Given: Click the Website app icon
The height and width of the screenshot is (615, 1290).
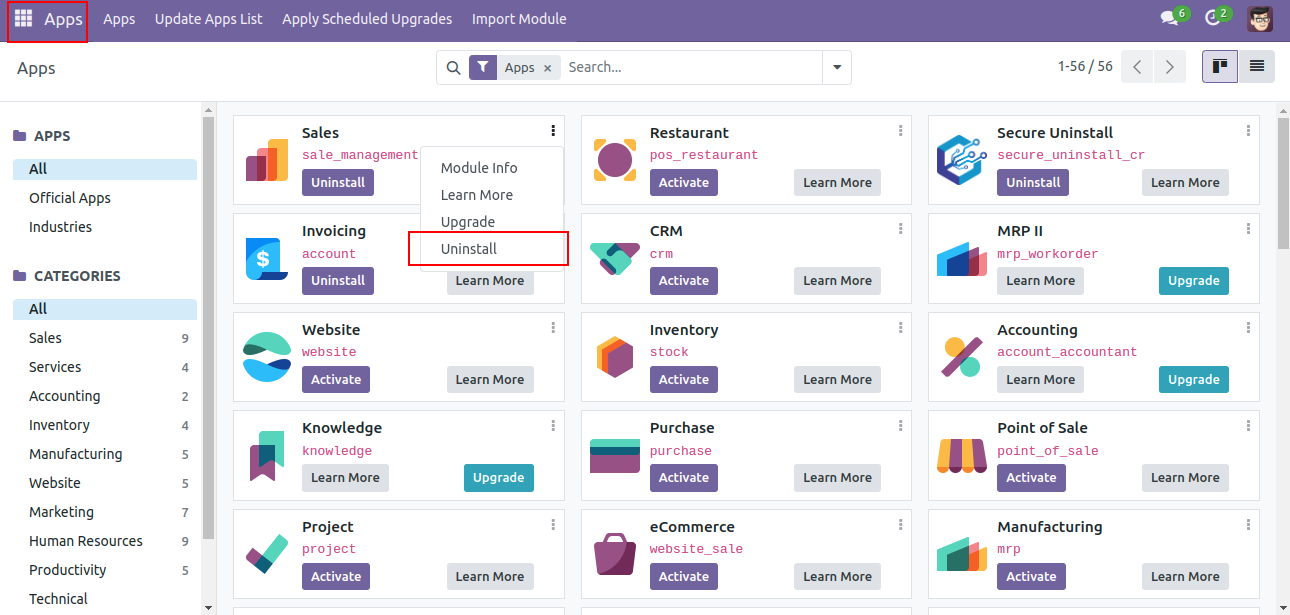Looking at the screenshot, I should pos(266,357).
